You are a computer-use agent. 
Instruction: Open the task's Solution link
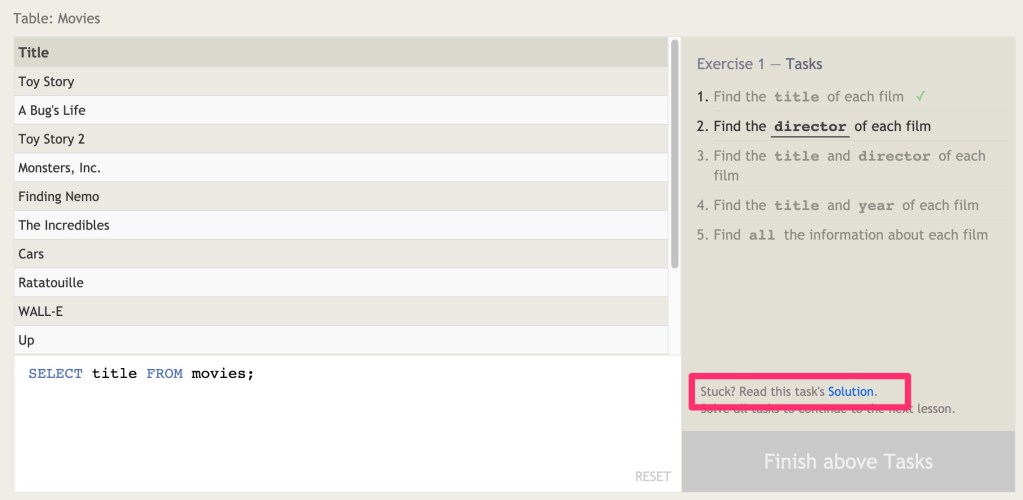coord(850,391)
